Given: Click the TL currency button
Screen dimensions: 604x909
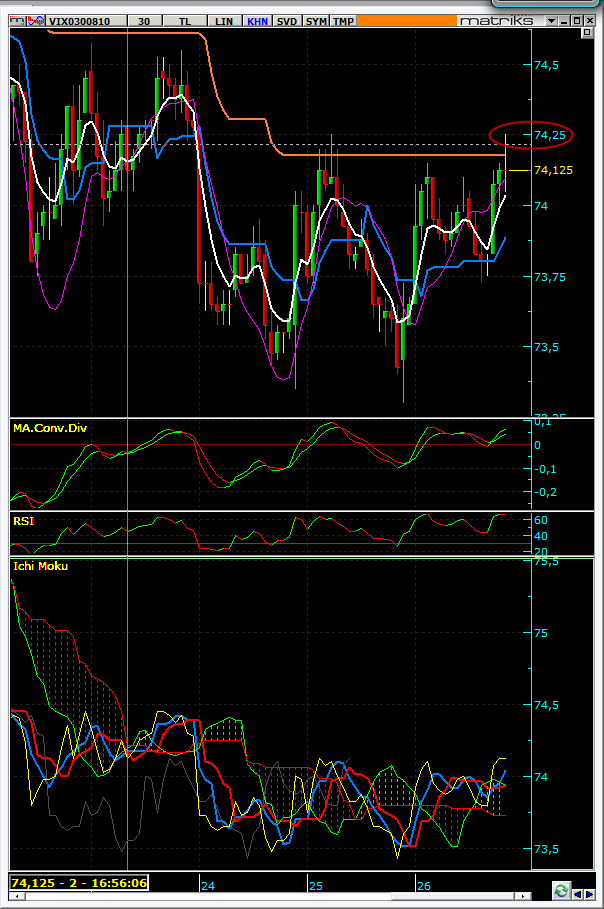Looking at the screenshot, I should click(185, 20).
